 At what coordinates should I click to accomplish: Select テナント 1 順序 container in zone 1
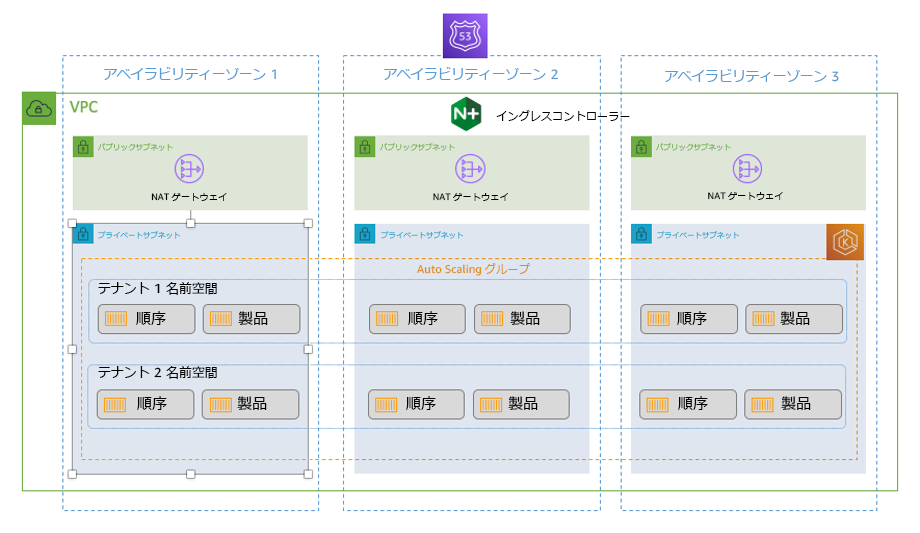pyautogui.click(x=146, y=319)
